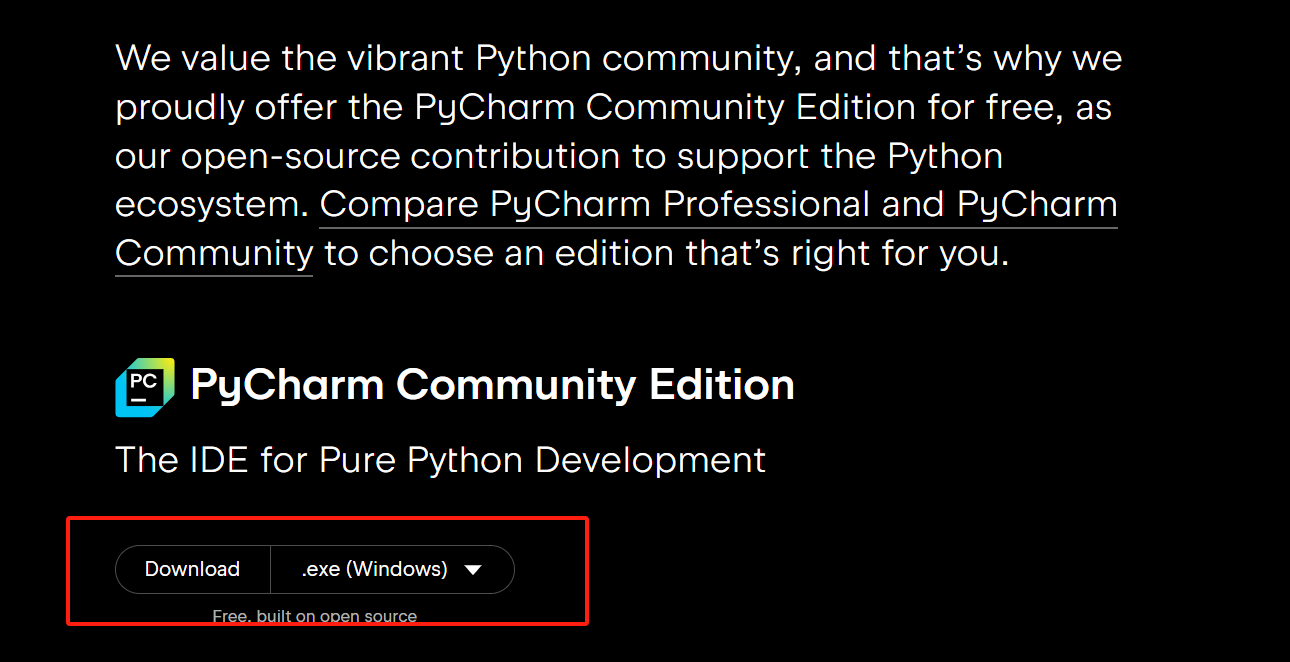The height and width of the screenshot is (662, 1290).
Task: Select The IDE for Pure Python tagline
Action: click(x=440, y=460)
